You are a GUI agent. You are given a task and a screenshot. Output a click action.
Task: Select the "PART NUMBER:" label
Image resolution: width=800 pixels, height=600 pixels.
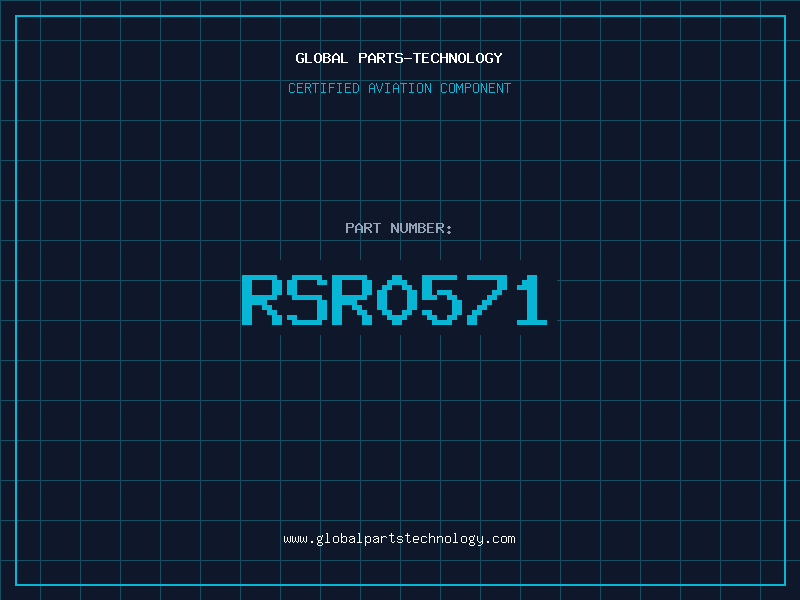pyautogui.click(x=398, y=228)
